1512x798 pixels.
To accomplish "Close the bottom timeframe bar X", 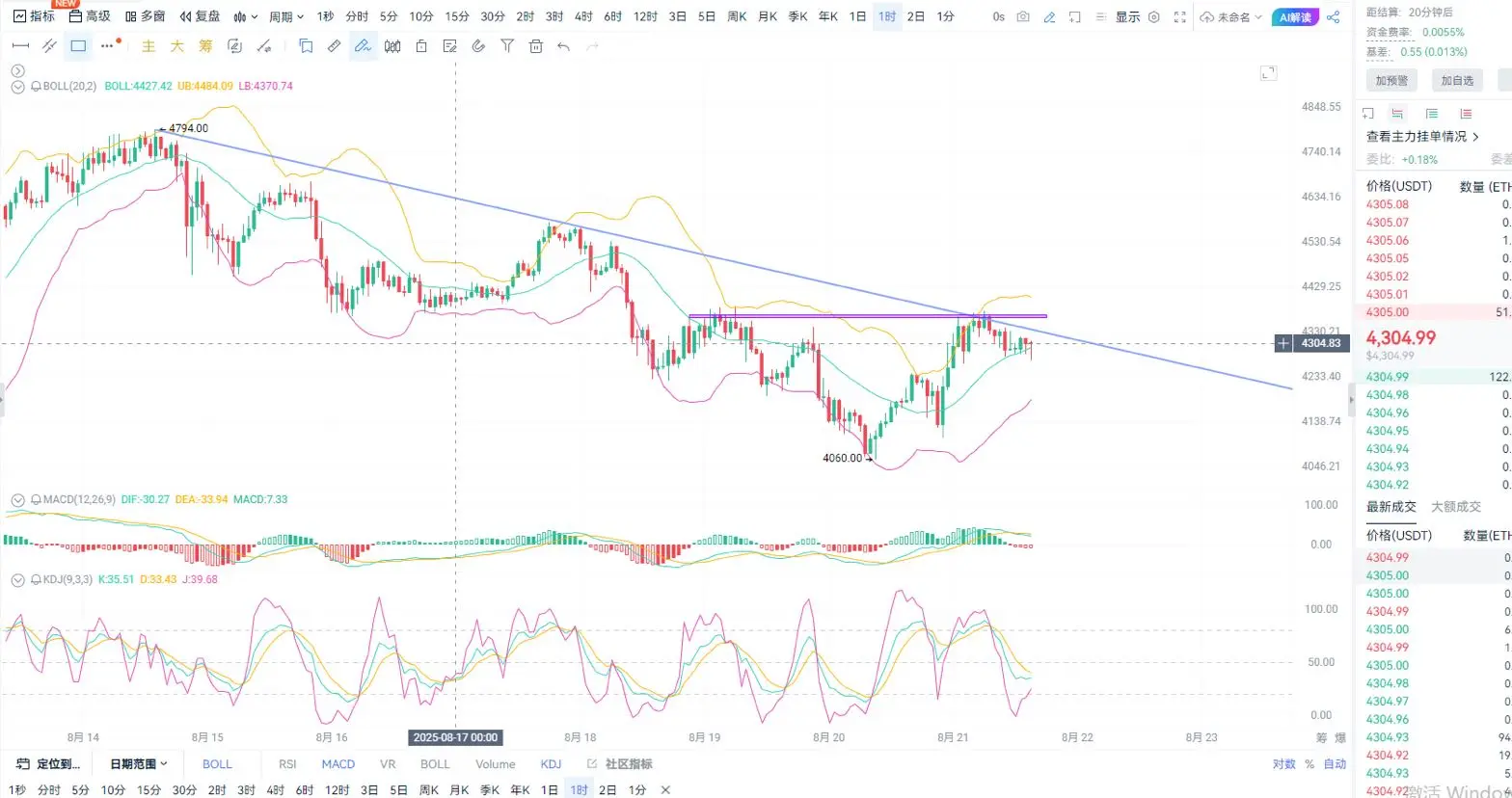I will pos(665,789).
